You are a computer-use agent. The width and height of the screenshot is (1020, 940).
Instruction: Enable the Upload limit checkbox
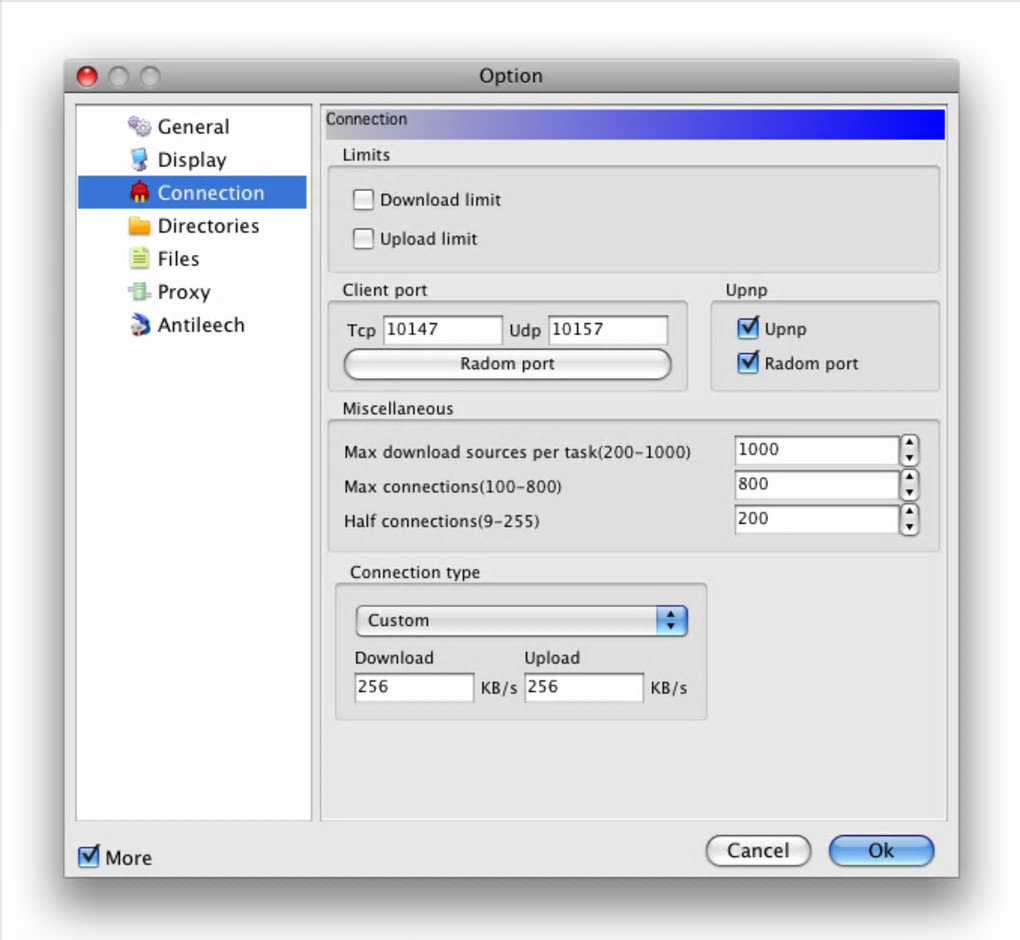363,238
